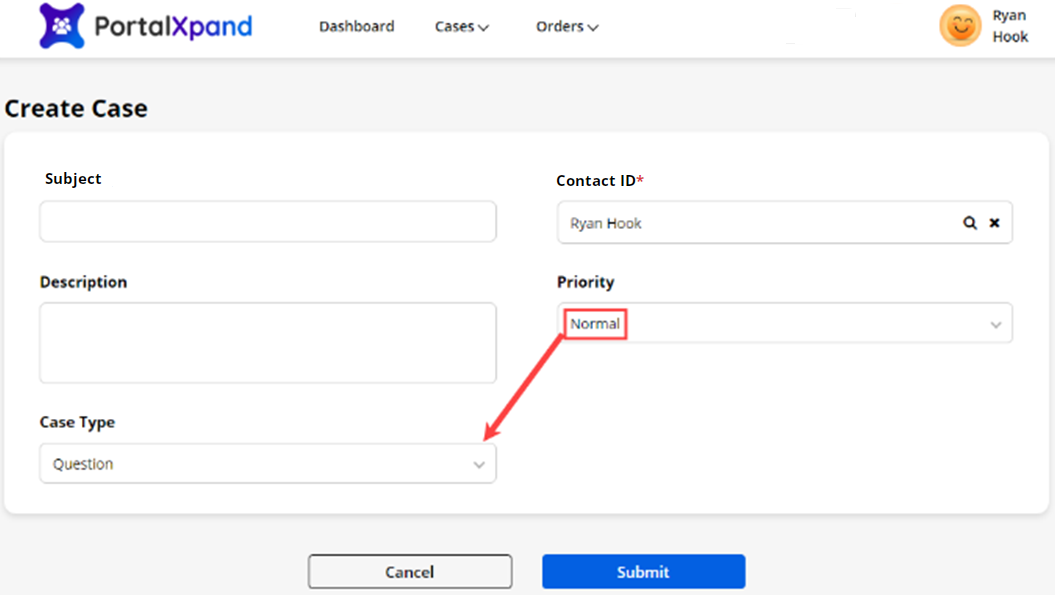Click the Case Type chevron arrow

[479, 465]
